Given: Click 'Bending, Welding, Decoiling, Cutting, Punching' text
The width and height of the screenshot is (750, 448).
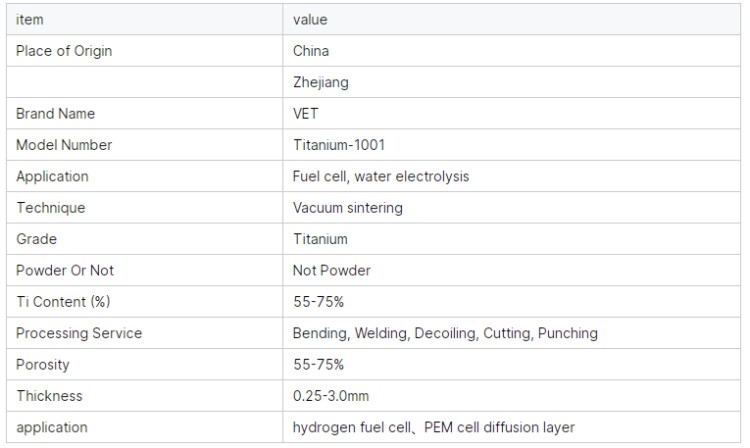Looking at the screenshot, I should point(445,333).
